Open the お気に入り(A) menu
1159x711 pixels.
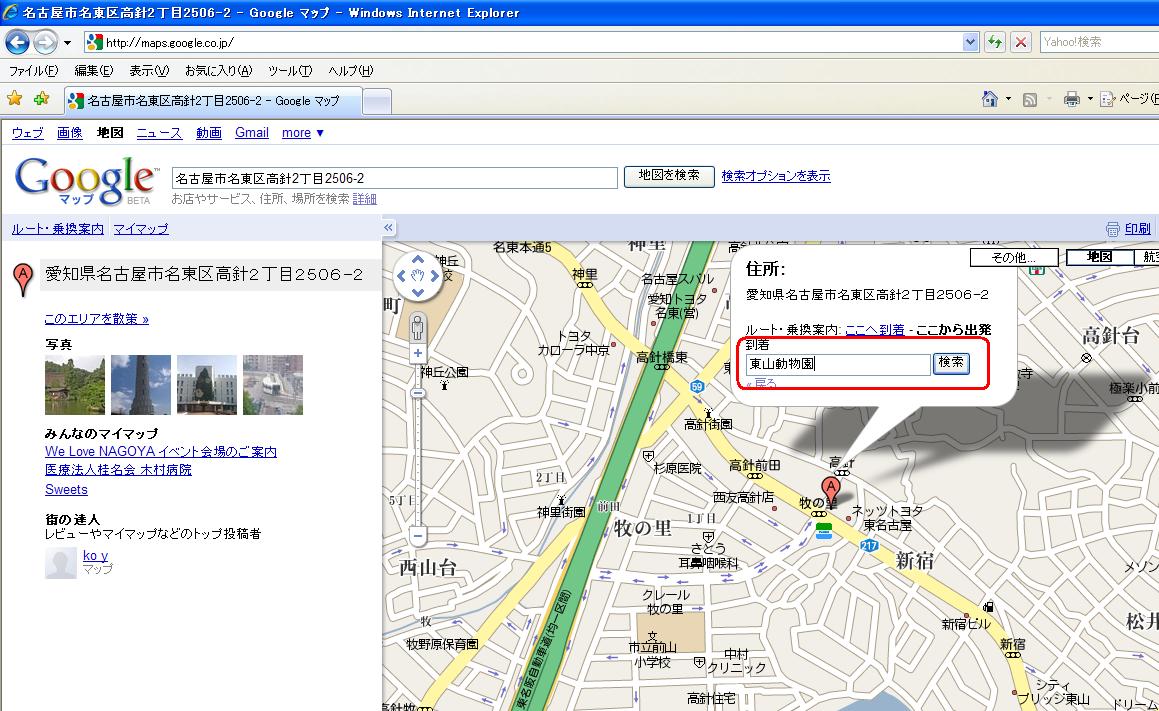point(218,71)
